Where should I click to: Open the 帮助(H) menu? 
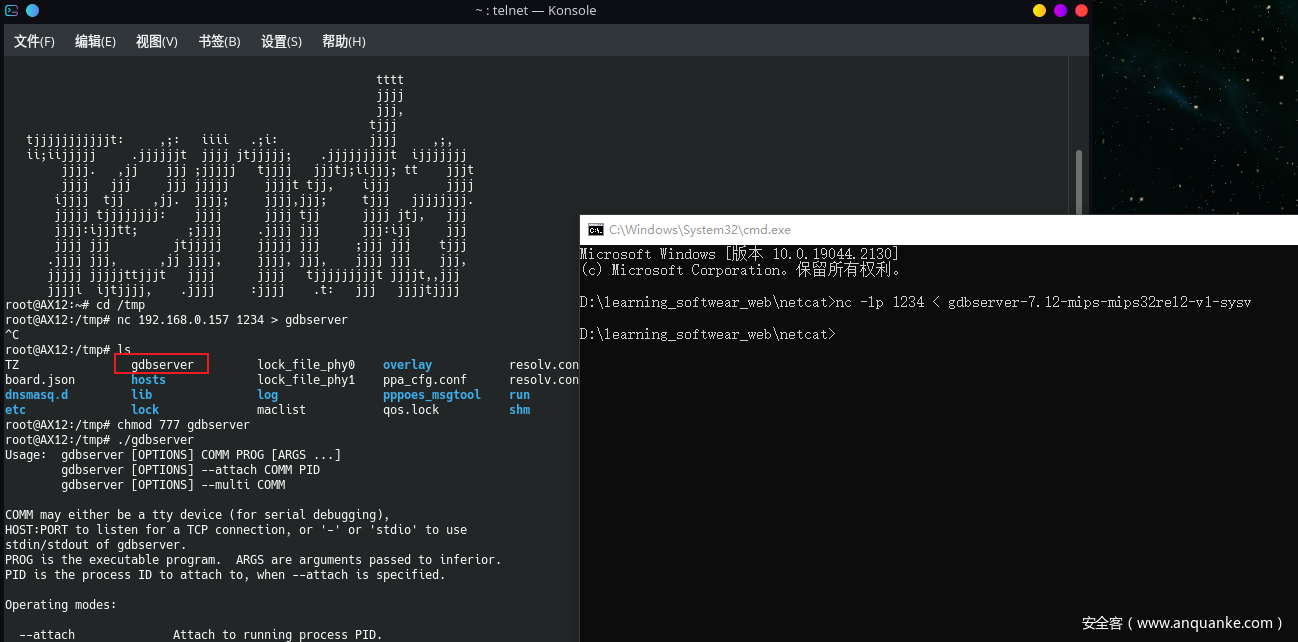coord(343,41)
